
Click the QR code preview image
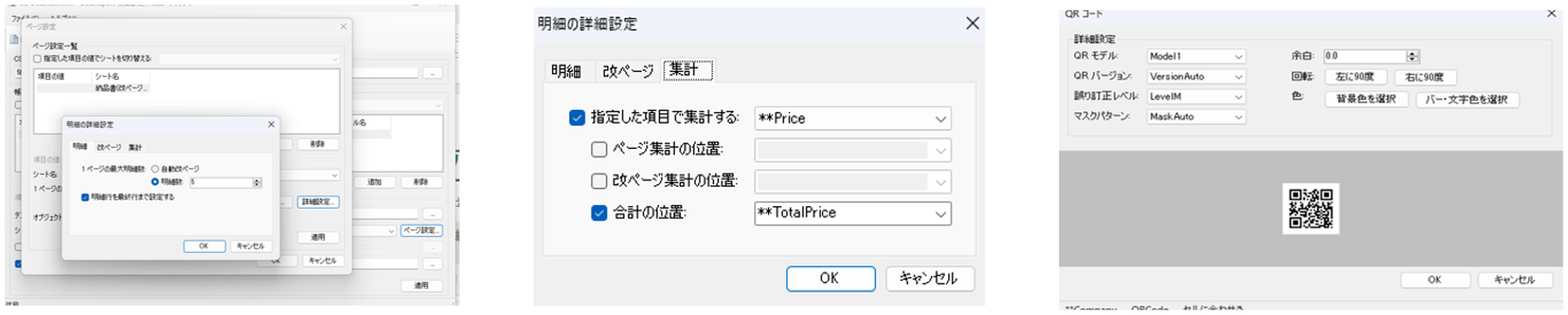click(1310, 209)
